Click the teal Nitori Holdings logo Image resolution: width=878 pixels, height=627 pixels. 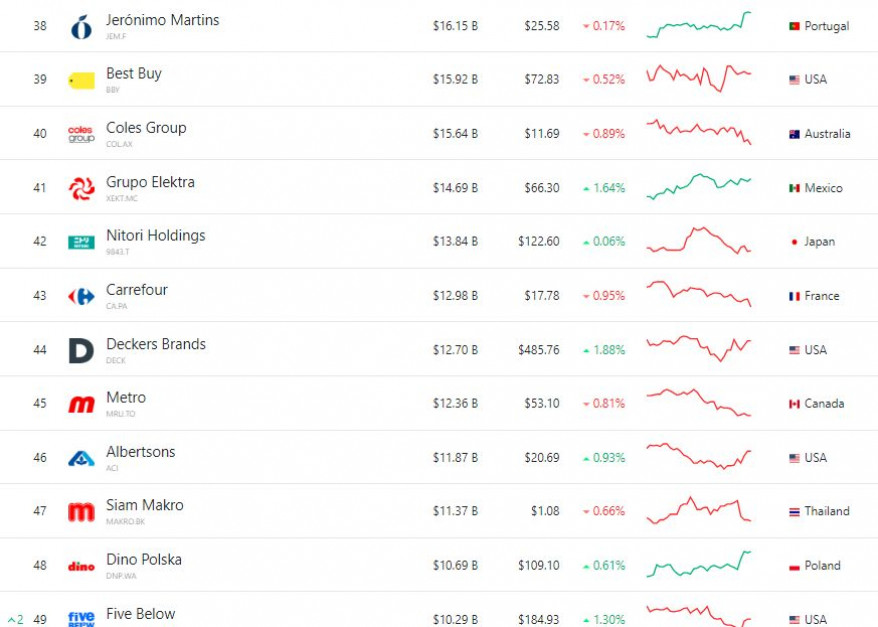pos(81,242)
